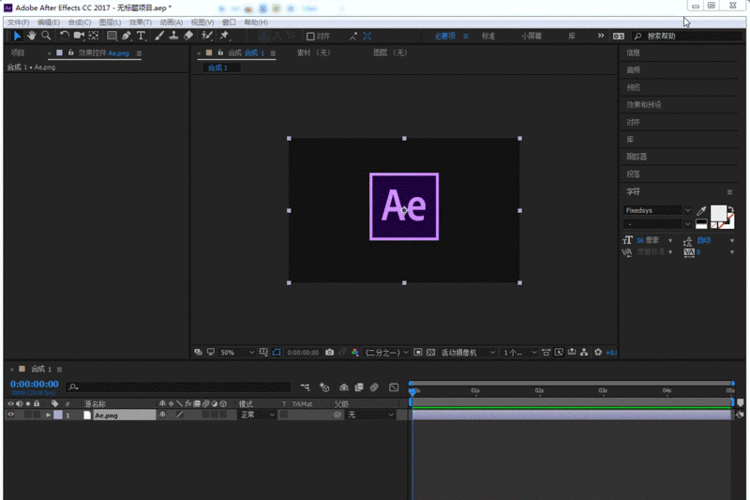The width and height of the screenshot is (750, 500).
Task: Select the Zoom magnifier tool
Action: 46,36
